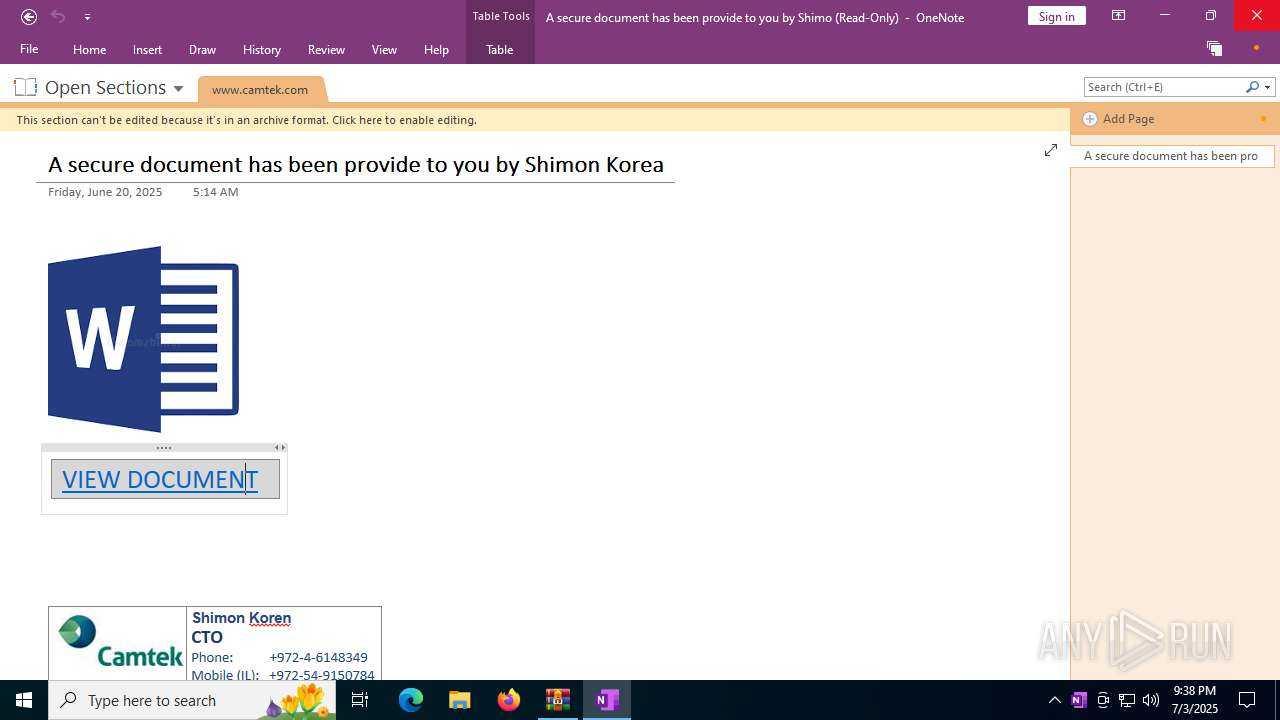Launch Microsoft Edge from the taskbar
The image size is (1280, 720).
tap(411, 700)
